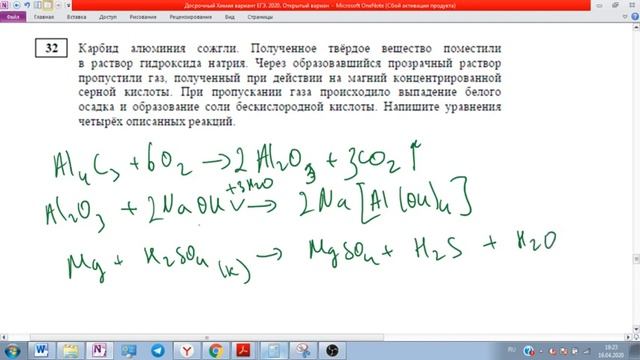
Task: Open the computer/network taskbar icon
Action: 128,351
